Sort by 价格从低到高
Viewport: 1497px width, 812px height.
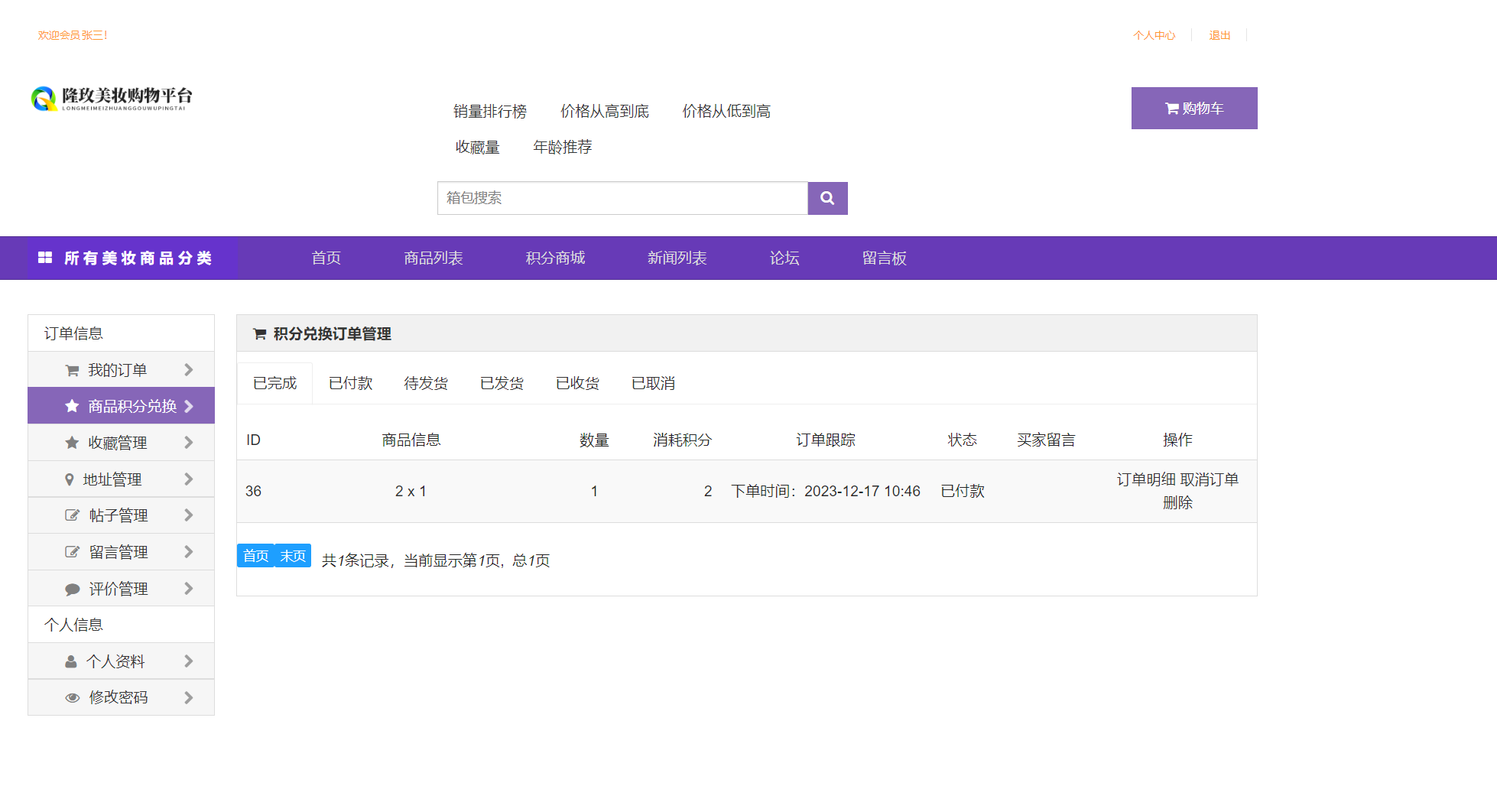pos(726,112)
